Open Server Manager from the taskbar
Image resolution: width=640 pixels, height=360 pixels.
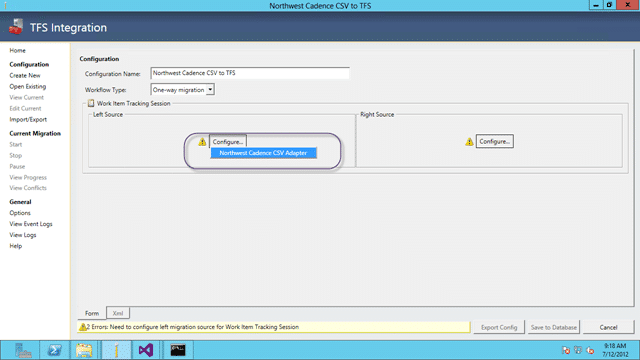(23, 350)
